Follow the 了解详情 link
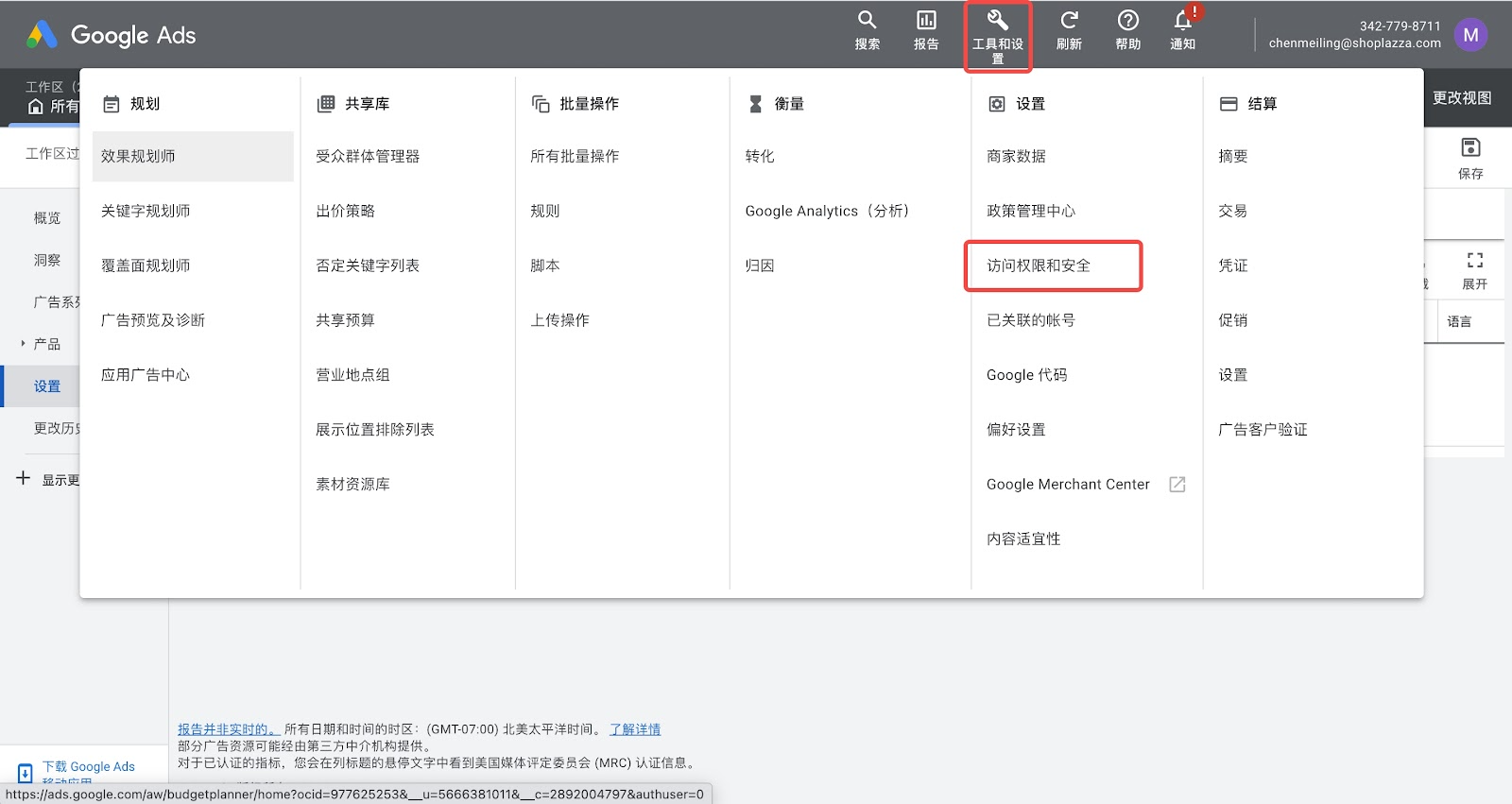The height and width of the screenshot is (804, 1512). pyautogui.click(x=635, y=729)
